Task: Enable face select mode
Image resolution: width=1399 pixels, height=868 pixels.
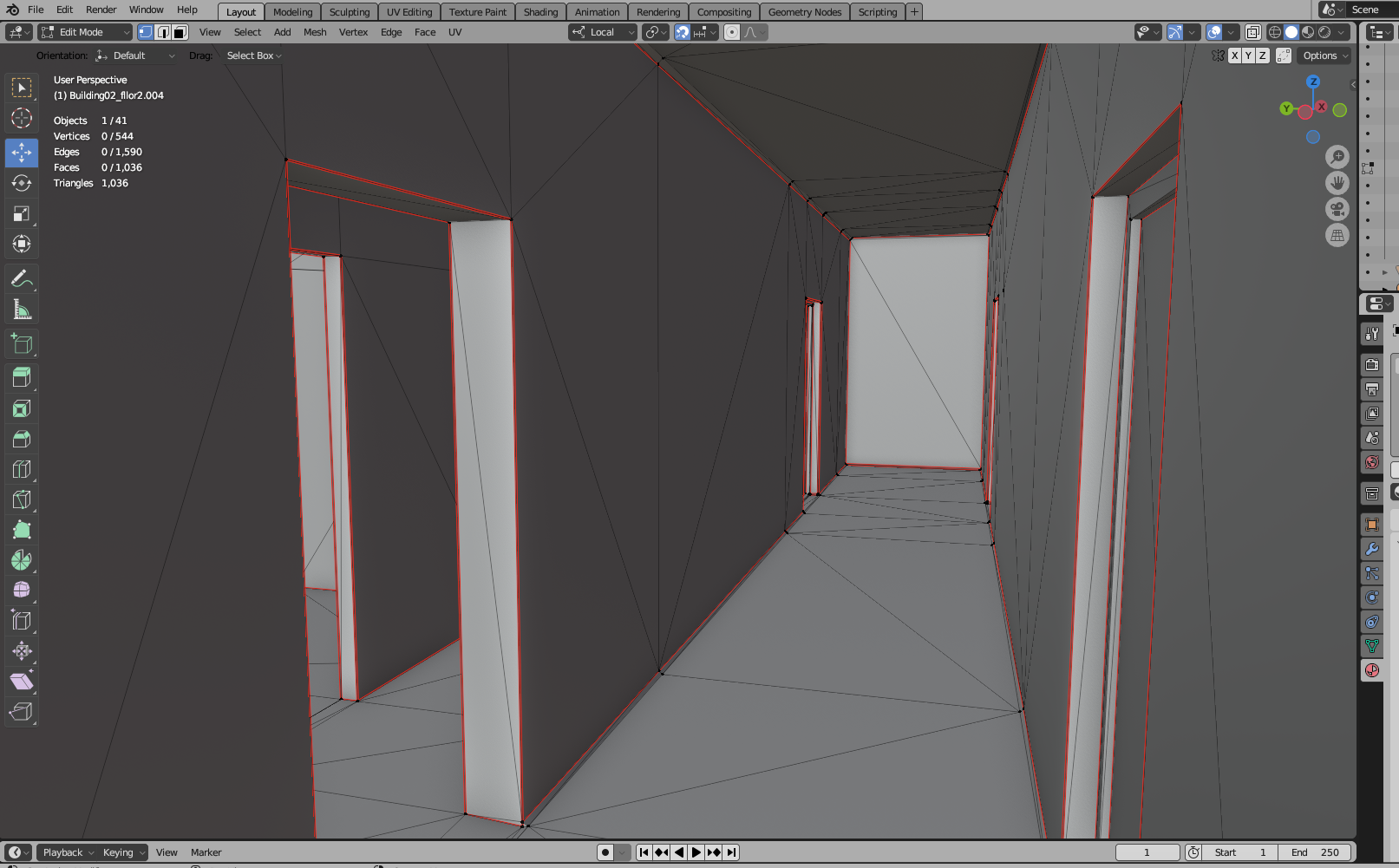Action: pyautogui.click(x=180, y=32)
